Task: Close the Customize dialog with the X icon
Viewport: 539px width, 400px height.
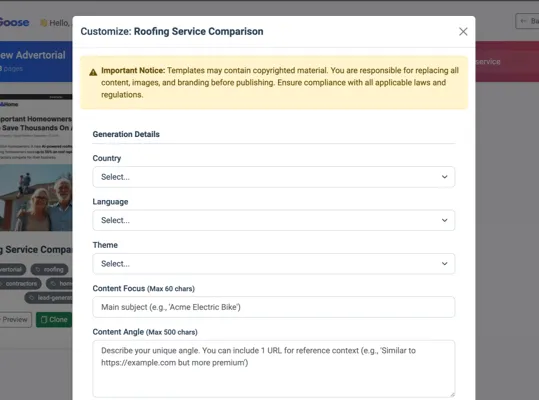Action: [463, 32]
